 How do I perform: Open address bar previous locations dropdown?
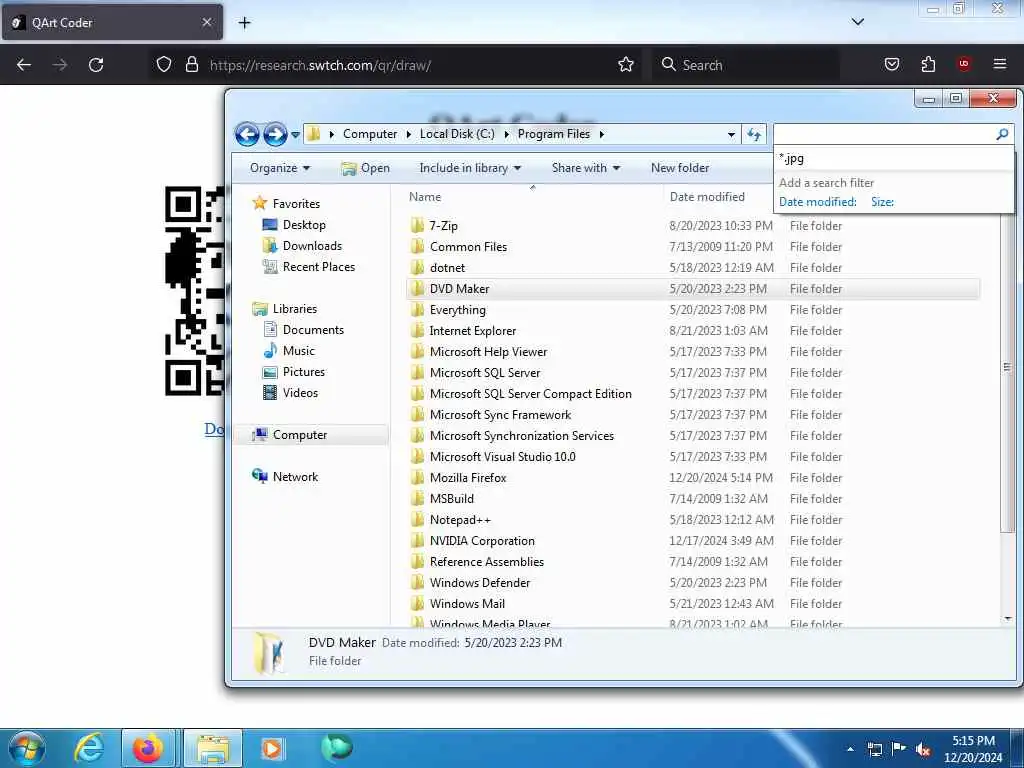point(731,135)
